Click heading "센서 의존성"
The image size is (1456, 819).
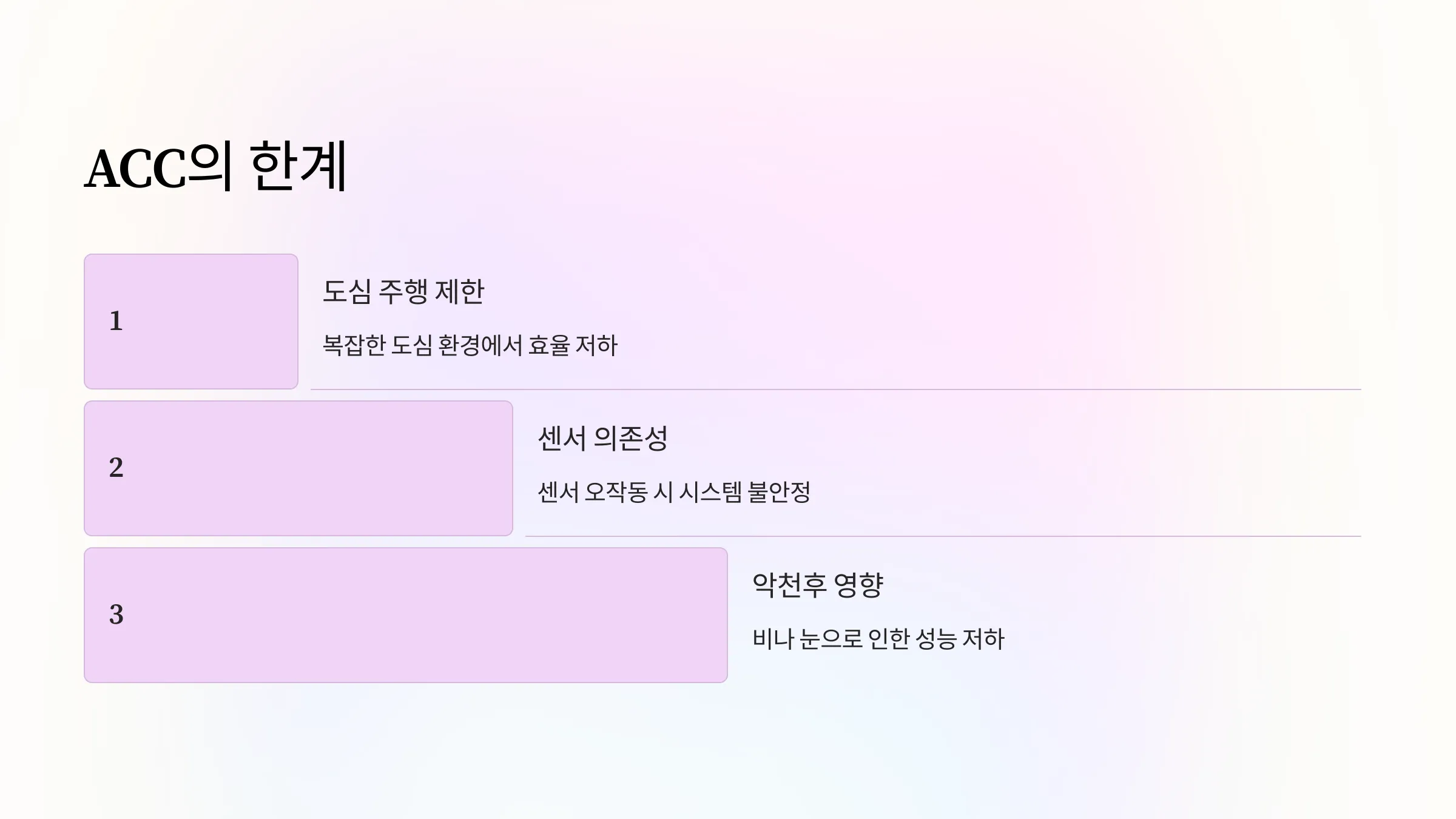(602, 439)
